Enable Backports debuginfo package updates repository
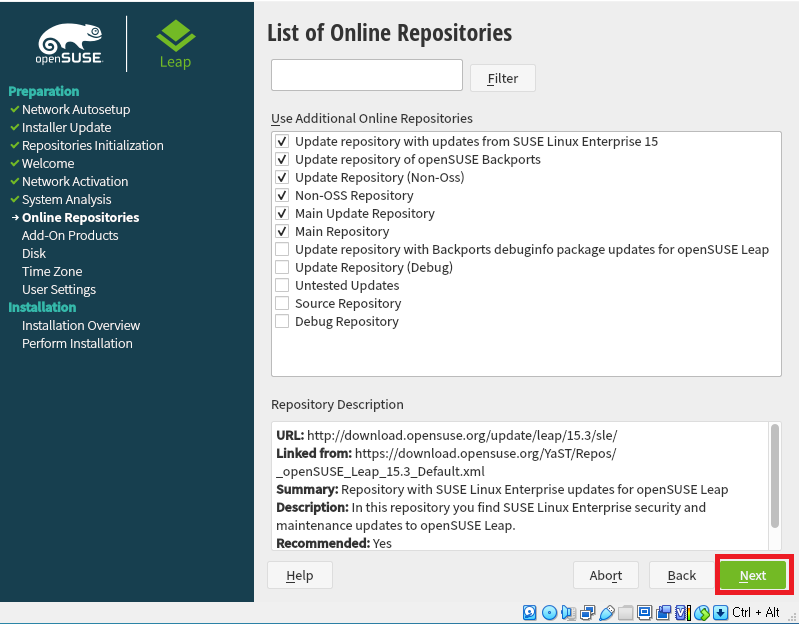The width and height of the screenshot is (801, 624). (282, 249)
